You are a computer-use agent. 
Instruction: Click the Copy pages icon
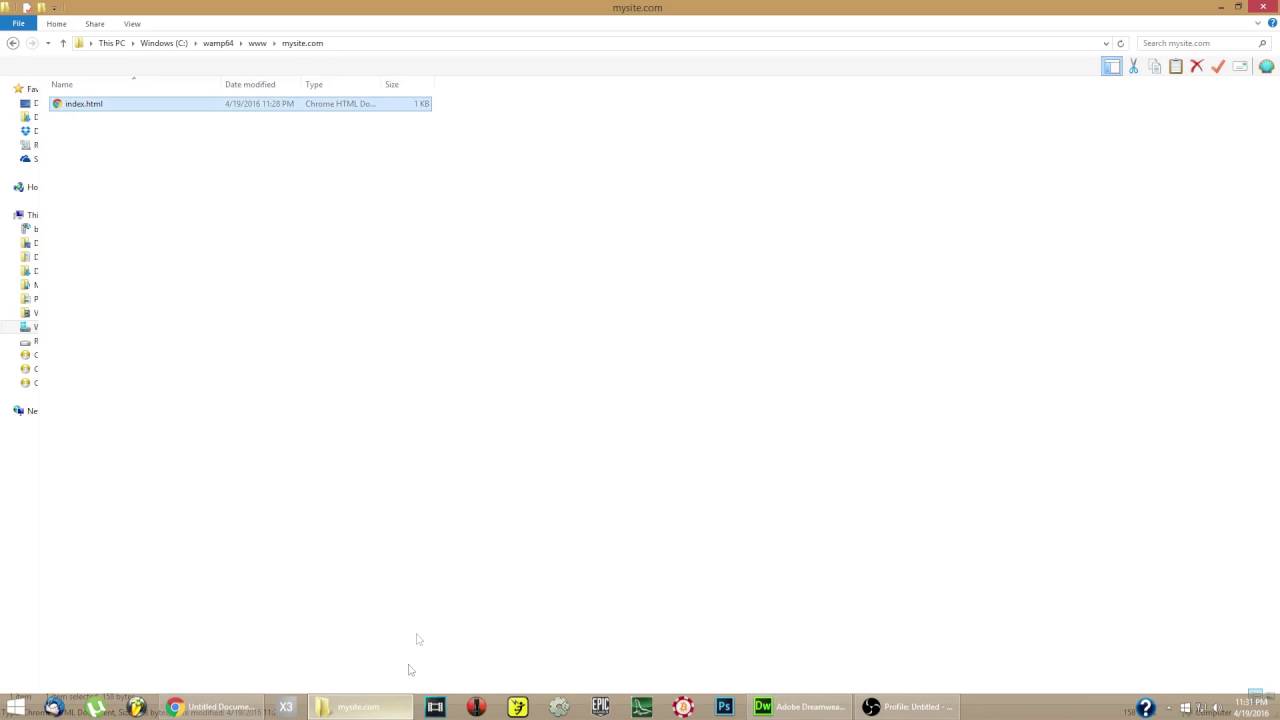[x=1155, y=66]
